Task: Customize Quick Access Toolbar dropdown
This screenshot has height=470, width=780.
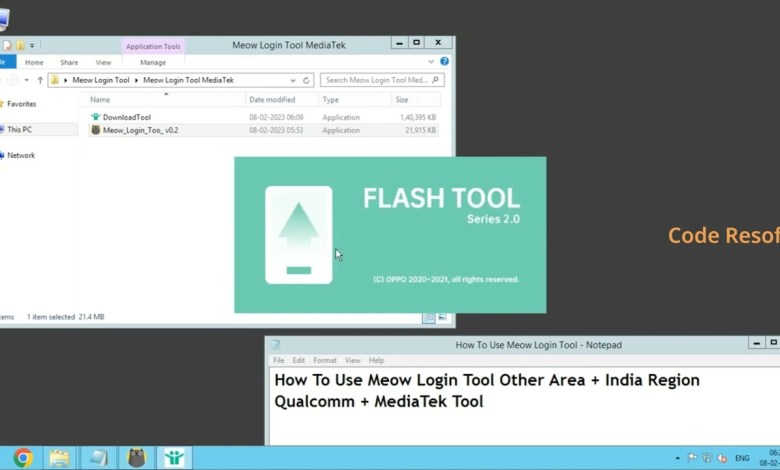Action: [x=32, y=45]
